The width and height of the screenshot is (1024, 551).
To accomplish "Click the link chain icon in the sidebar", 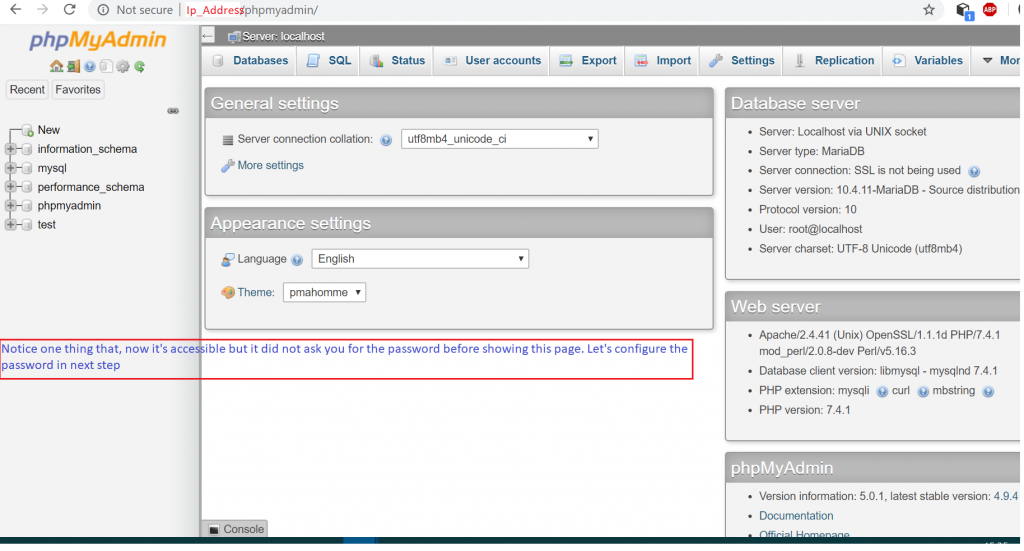I will tap(173, 111).
